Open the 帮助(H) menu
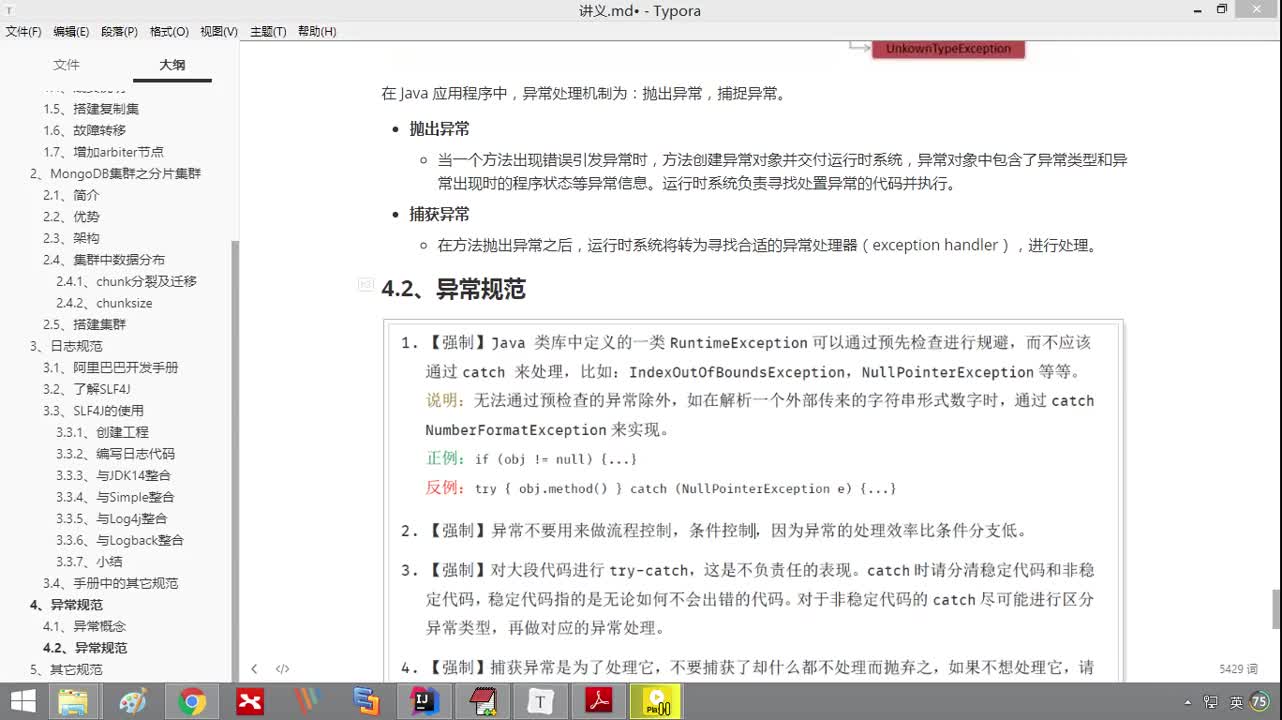 tap(317, 32)
